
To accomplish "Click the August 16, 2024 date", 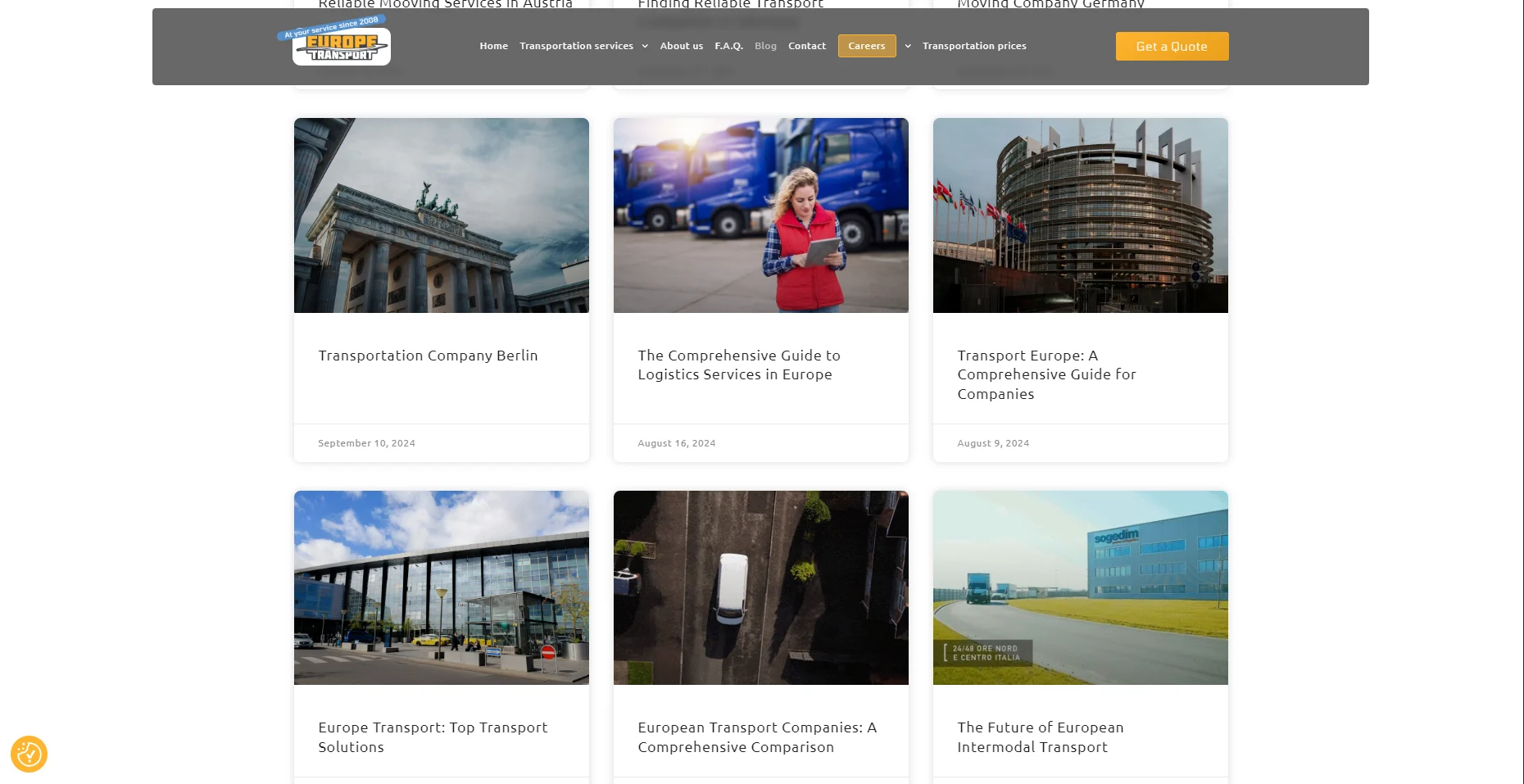I will [x=677, y=443].
